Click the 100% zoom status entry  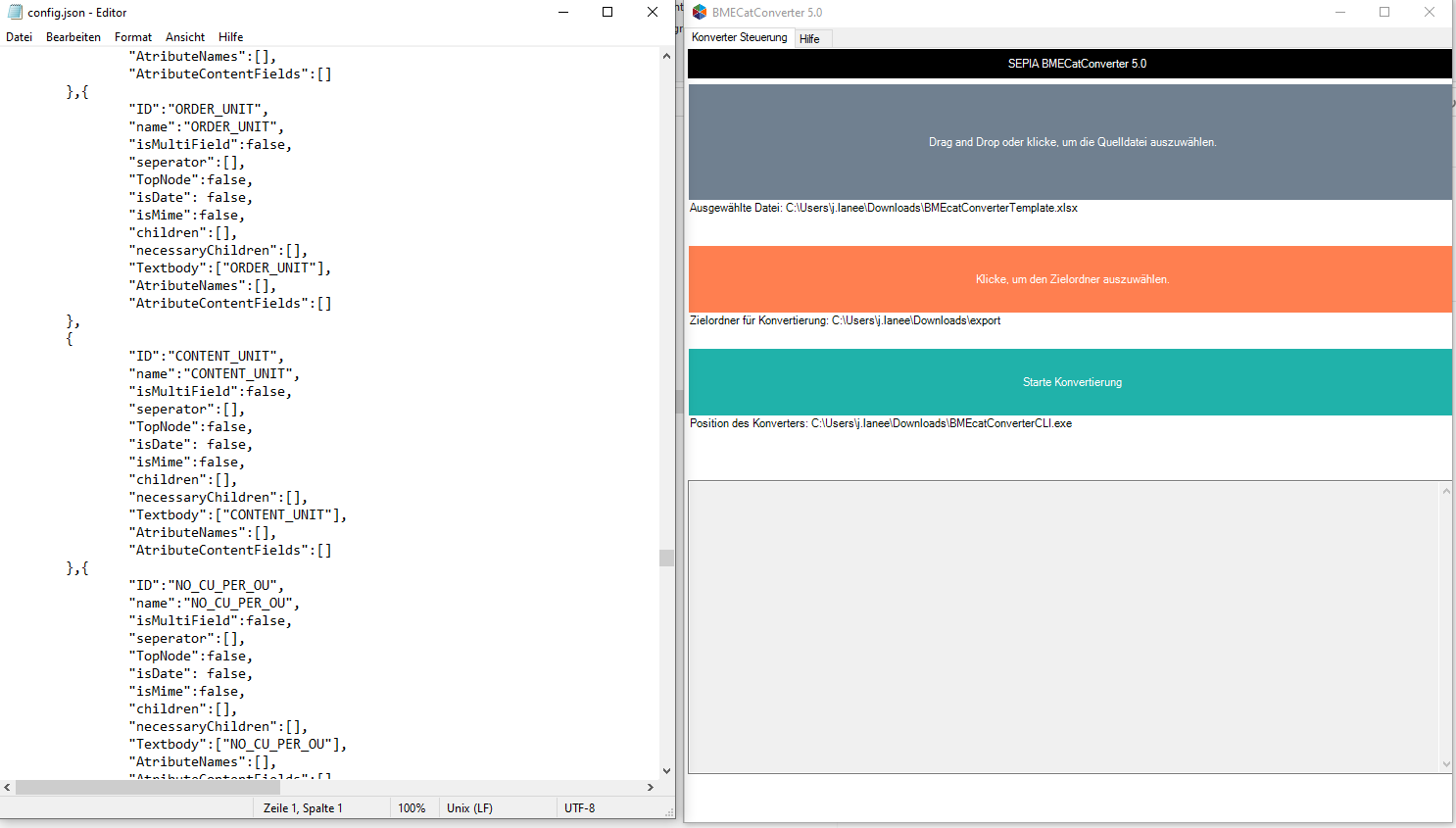(x=412, y=808)
